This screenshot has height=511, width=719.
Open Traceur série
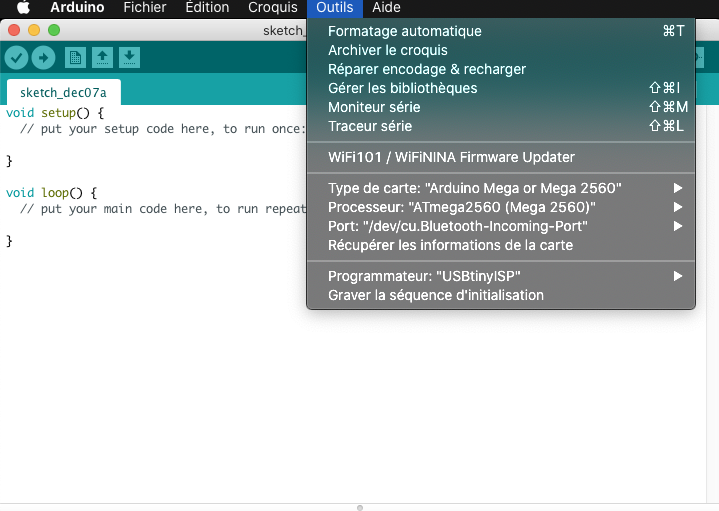point(501,126)
